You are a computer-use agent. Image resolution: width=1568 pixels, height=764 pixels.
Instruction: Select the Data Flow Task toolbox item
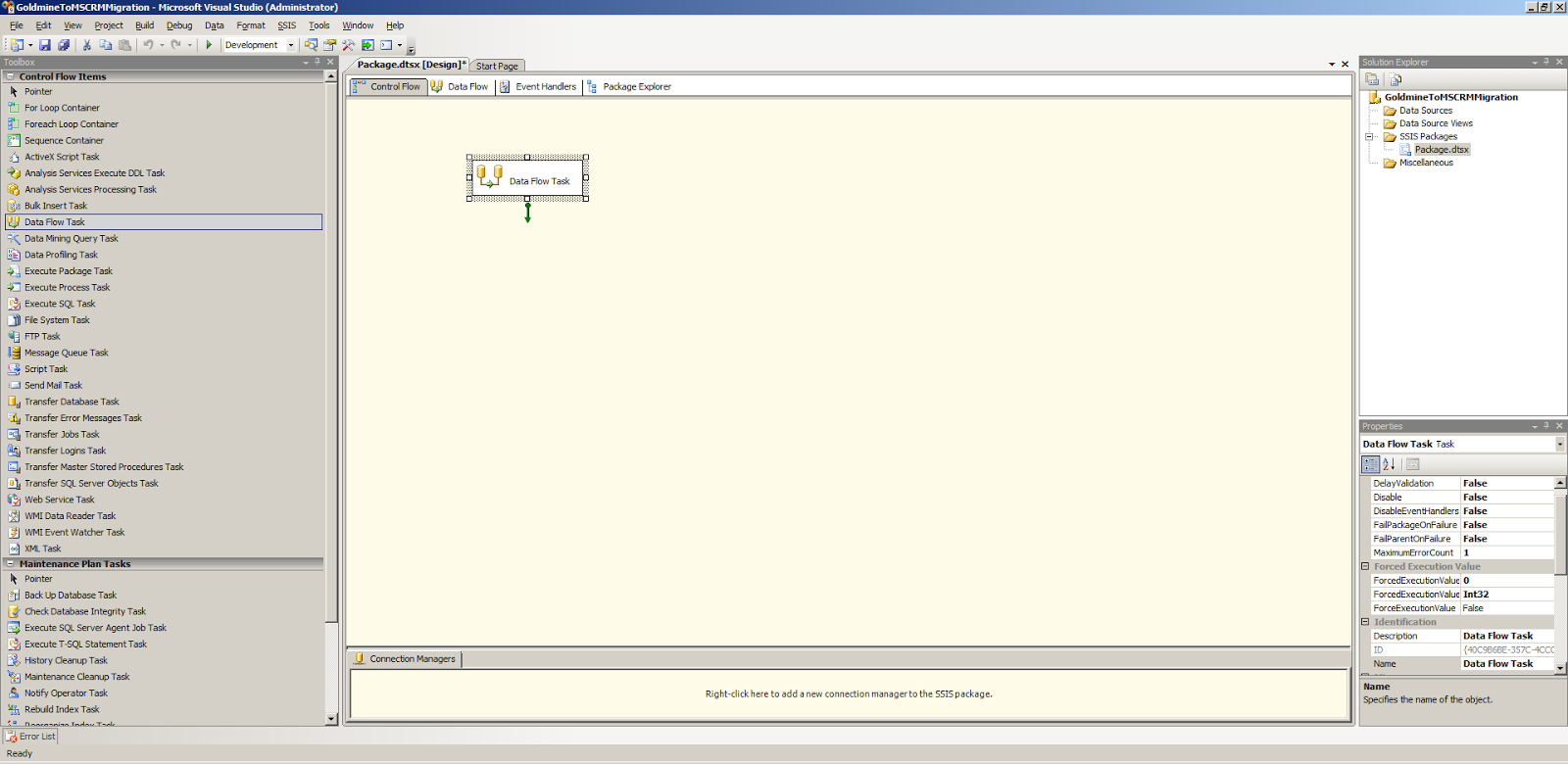pos(164,222)
